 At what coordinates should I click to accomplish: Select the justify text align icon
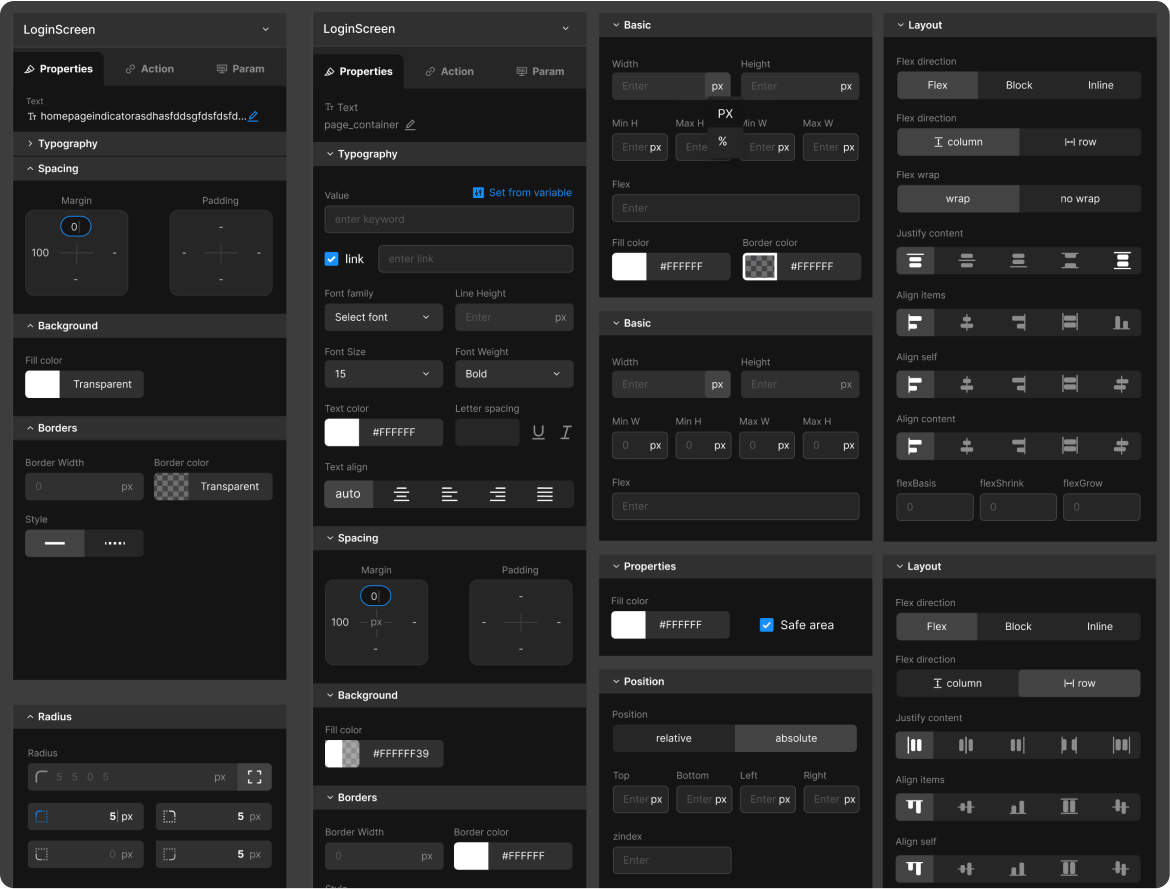[545, 494]
